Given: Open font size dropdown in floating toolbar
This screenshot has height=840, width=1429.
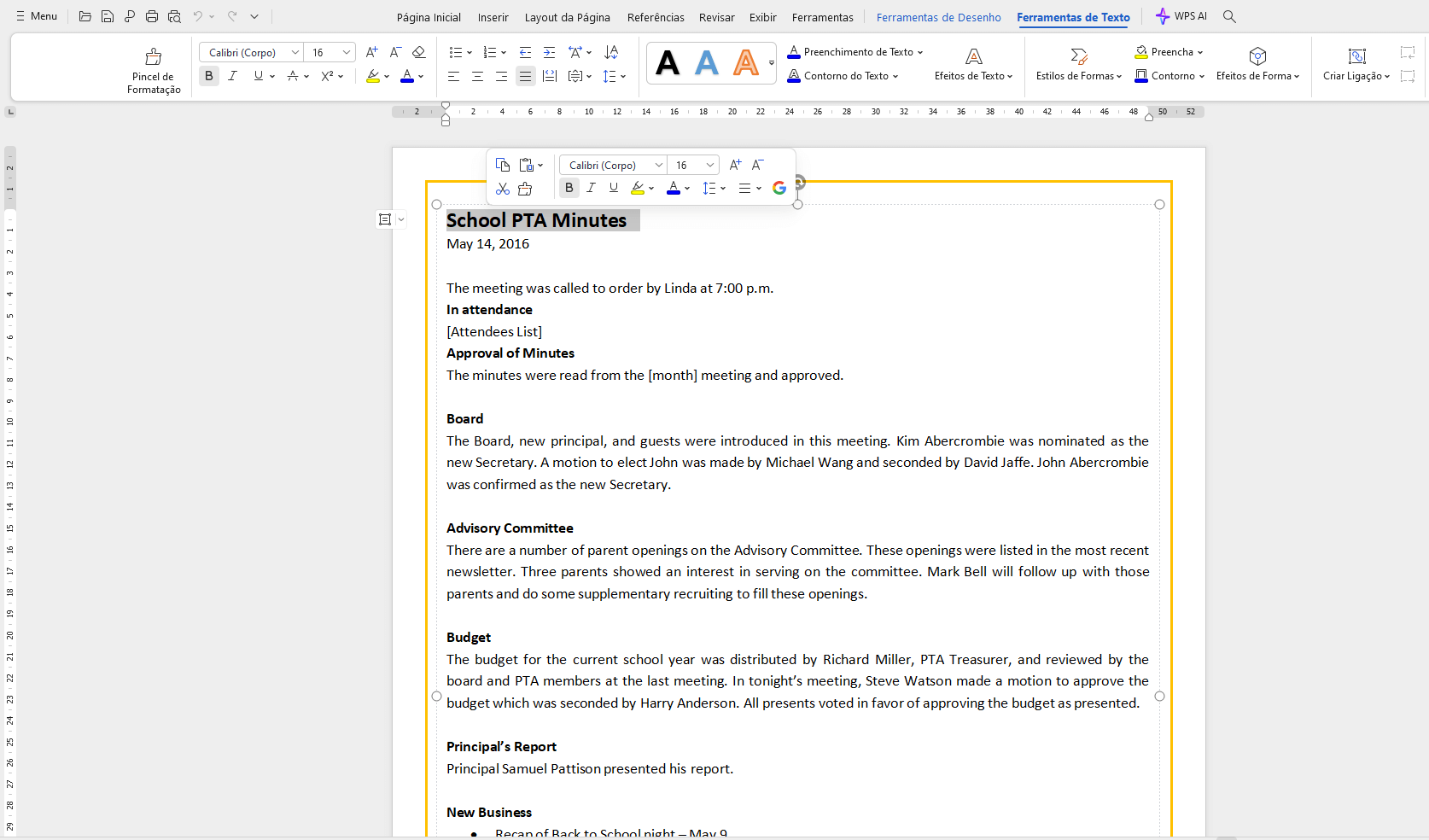Looking at the screenshot, I should coord(709,166).
